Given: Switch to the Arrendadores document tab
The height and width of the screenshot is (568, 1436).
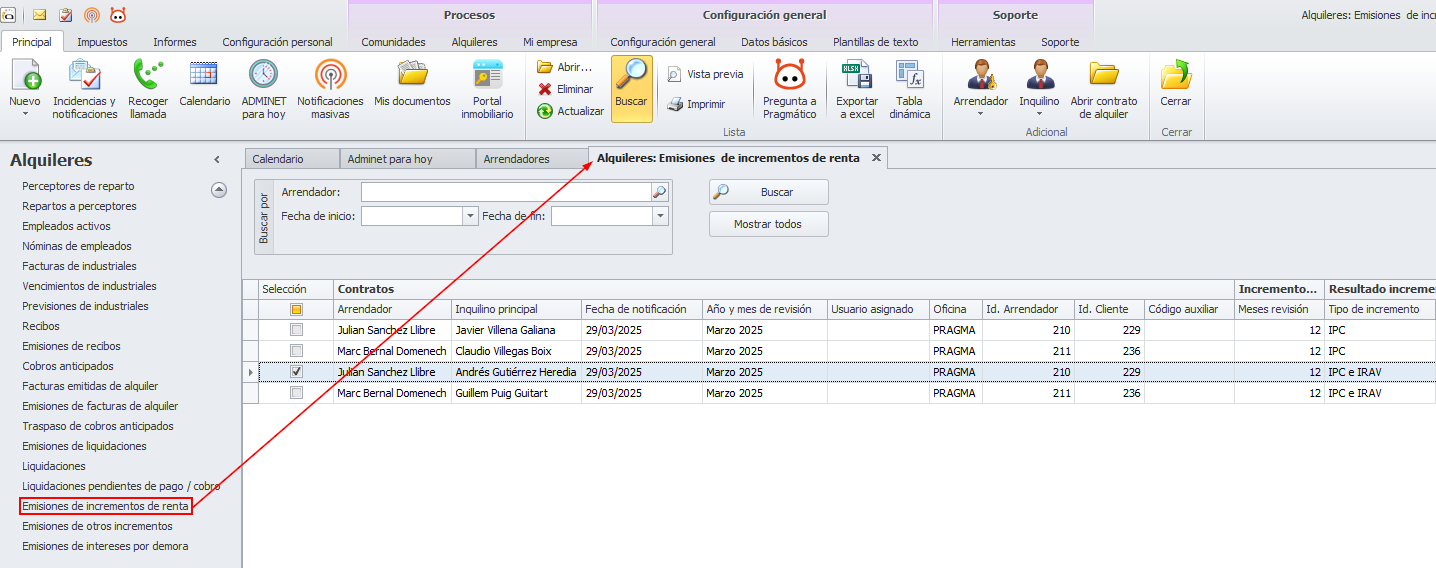Looking at the screenshot, I should pyautogui.click(x=516, y=159).
